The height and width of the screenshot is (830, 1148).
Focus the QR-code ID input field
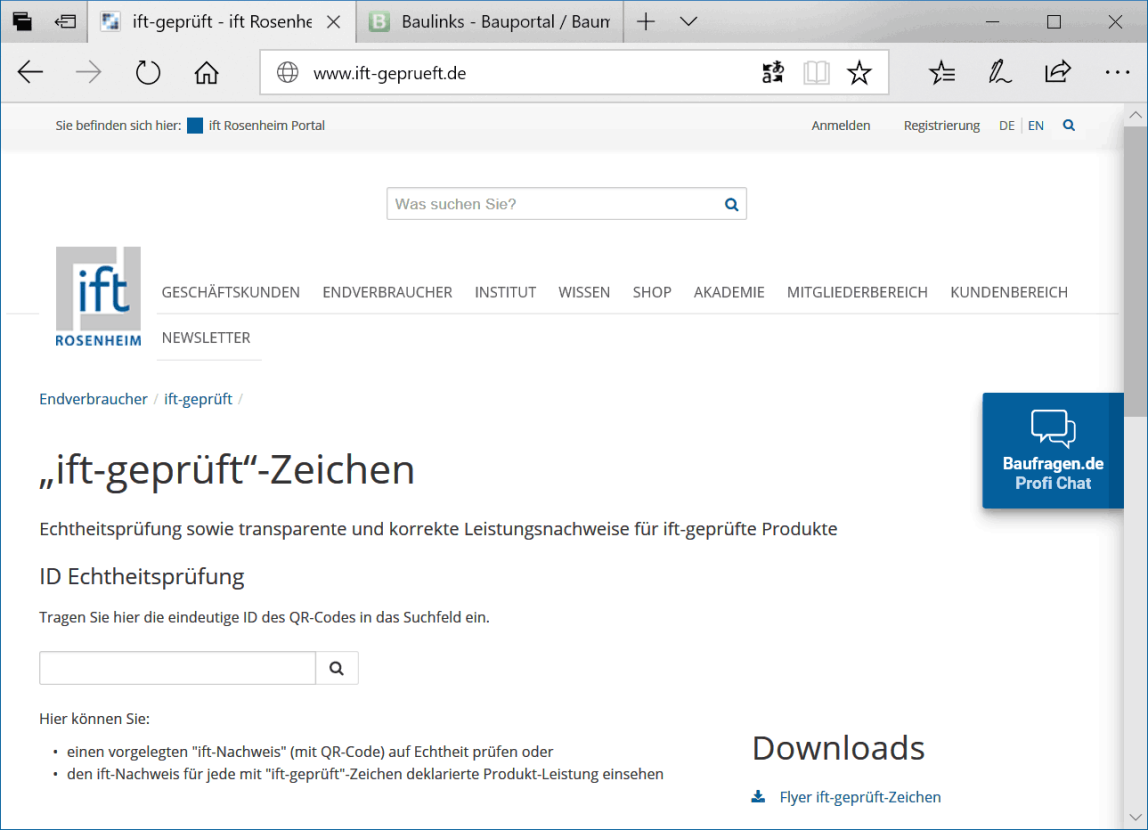tap(177, 668)
